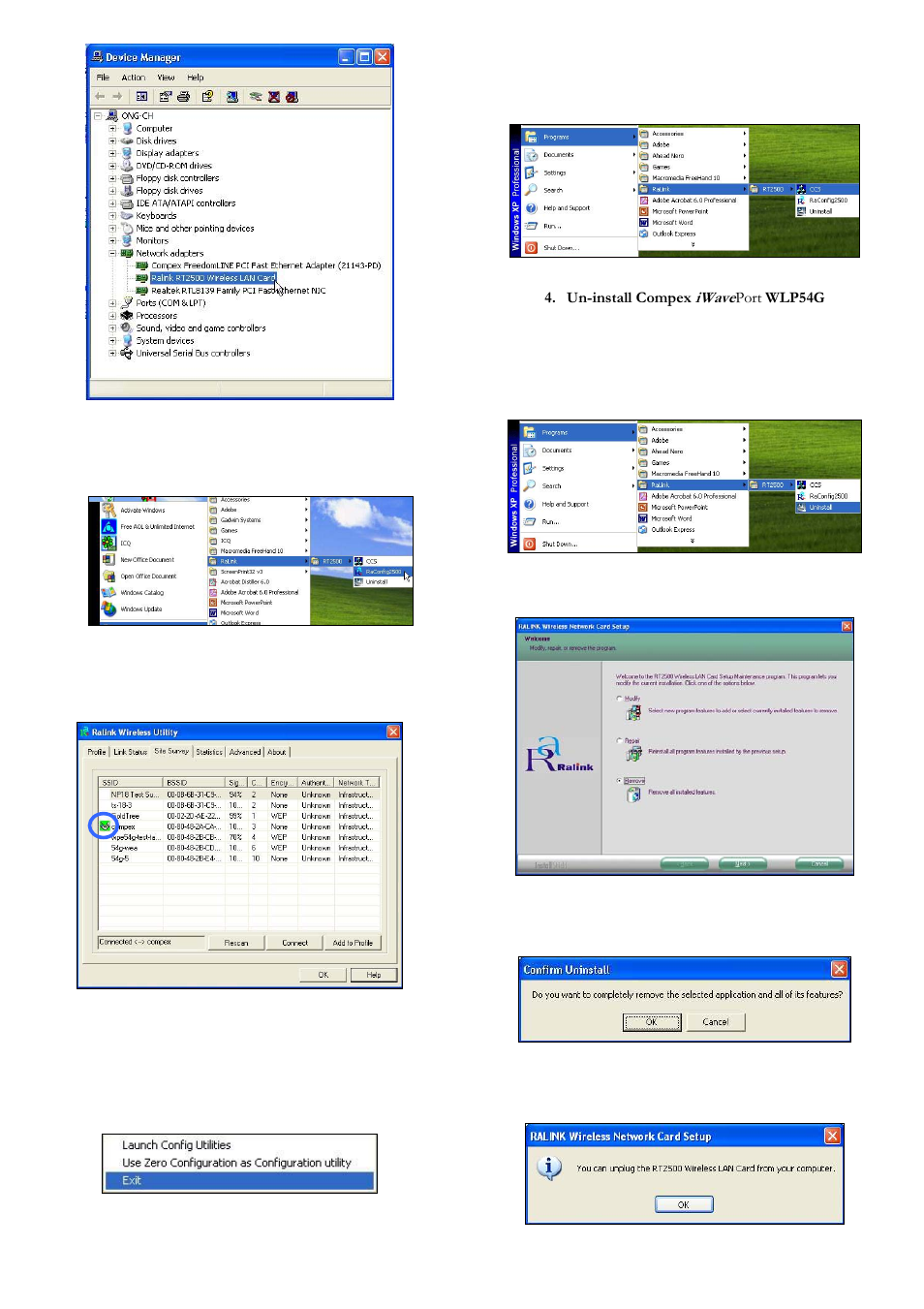Click the SSID column header

pyautogui.click(x=131, y=782)
